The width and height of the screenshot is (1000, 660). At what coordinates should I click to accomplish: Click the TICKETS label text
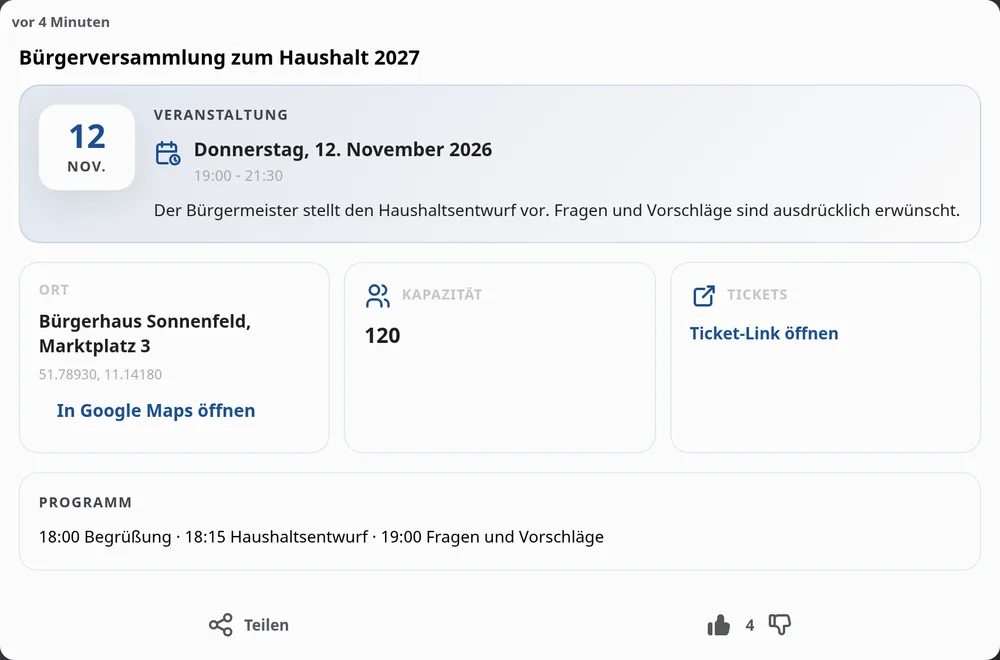(x=757, y=295)
